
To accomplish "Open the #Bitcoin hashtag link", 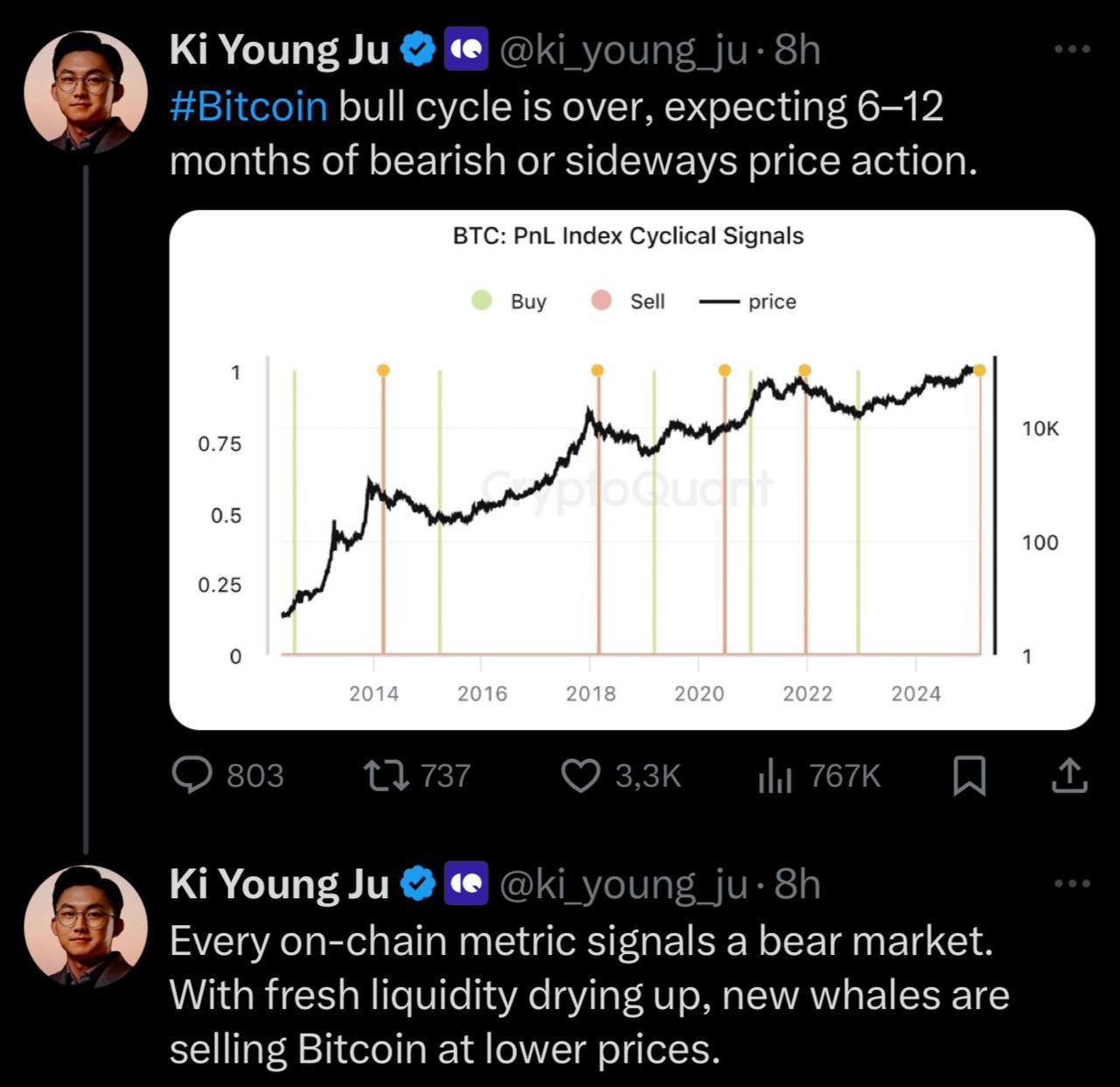I will click(248, 107).
